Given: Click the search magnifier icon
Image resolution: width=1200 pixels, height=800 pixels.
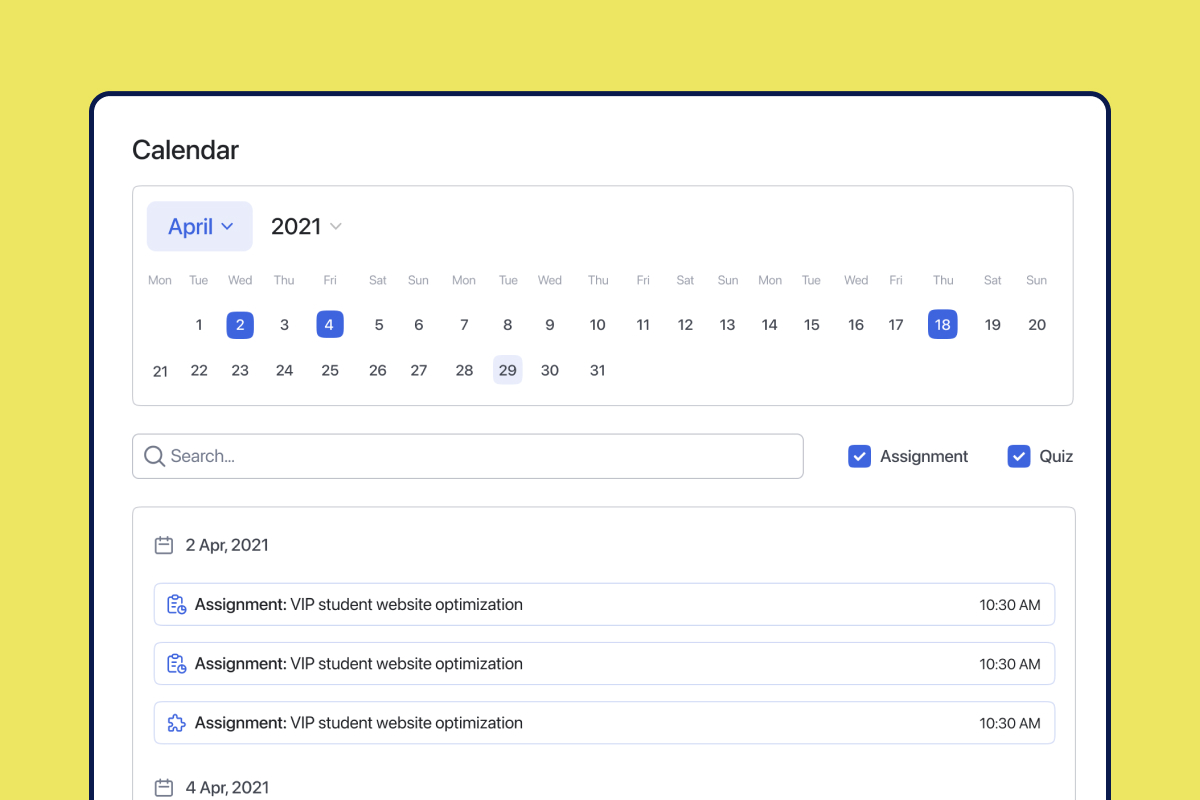Looking at the screenshot, I should click(154, 456).
